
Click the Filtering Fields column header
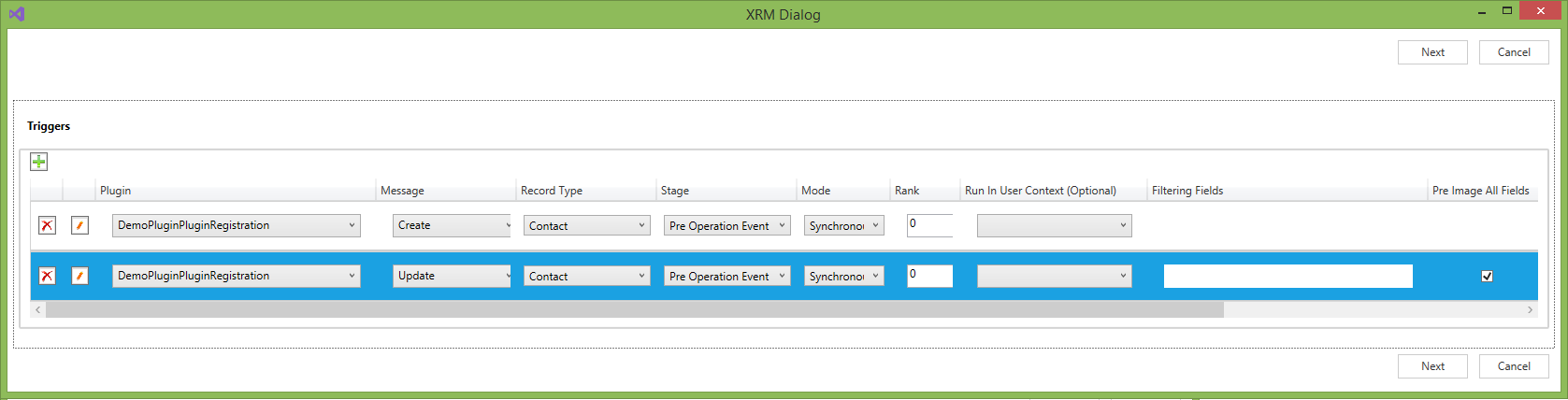[x=1187, y=191]
